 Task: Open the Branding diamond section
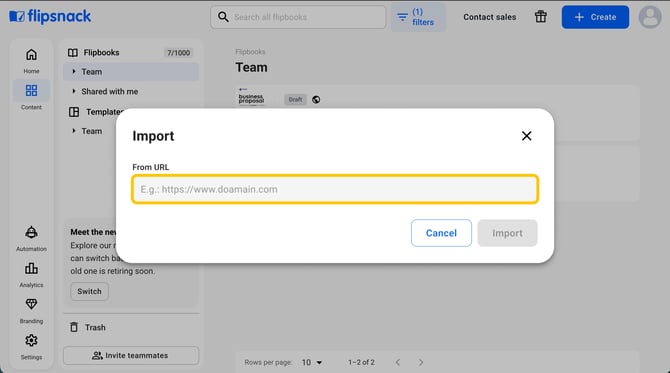coord(31,311)
